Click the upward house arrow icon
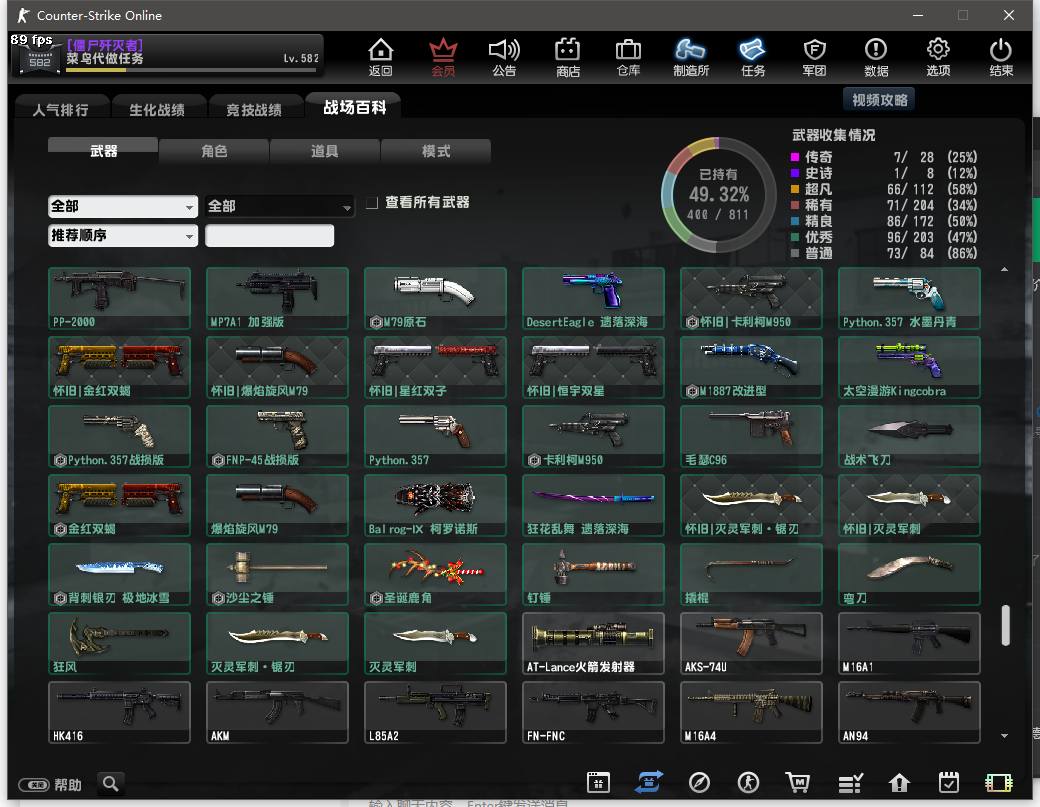The image size is (1040, 807). (x=899, y=783)
